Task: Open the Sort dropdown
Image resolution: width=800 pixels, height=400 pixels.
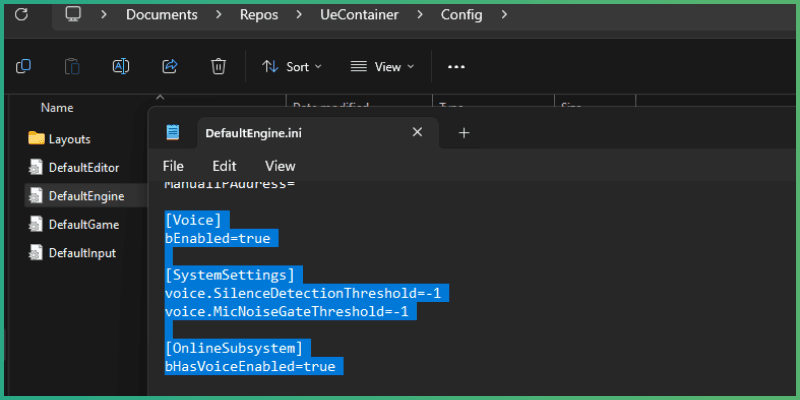Action: click(x=292, y=67)
